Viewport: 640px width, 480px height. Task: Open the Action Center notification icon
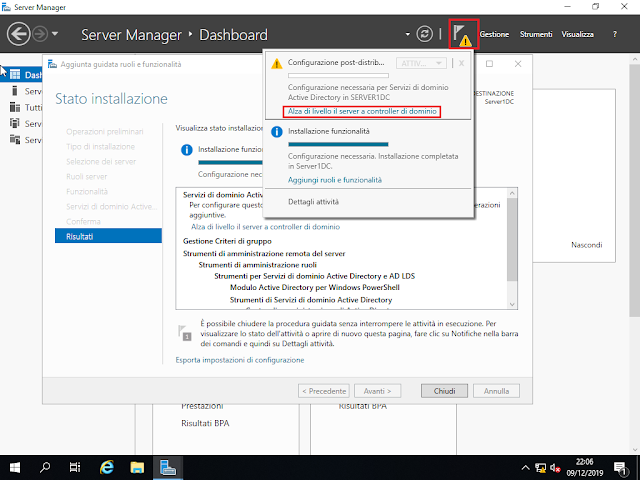[621, 468]
